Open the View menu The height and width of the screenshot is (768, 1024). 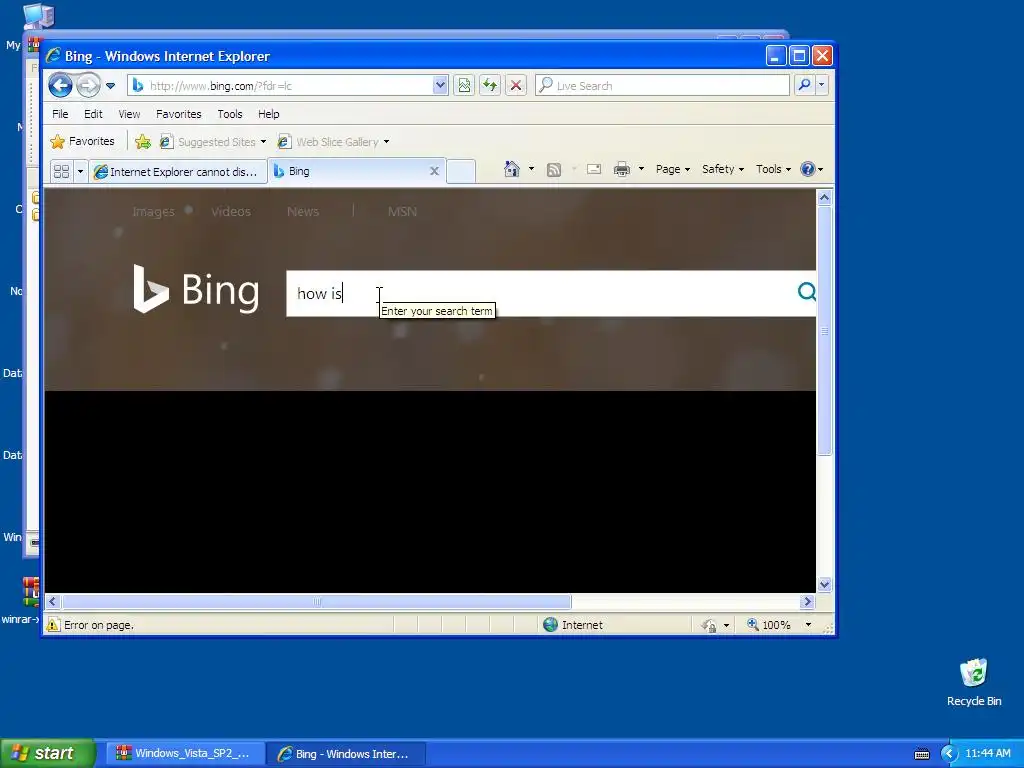click(129, 114)
